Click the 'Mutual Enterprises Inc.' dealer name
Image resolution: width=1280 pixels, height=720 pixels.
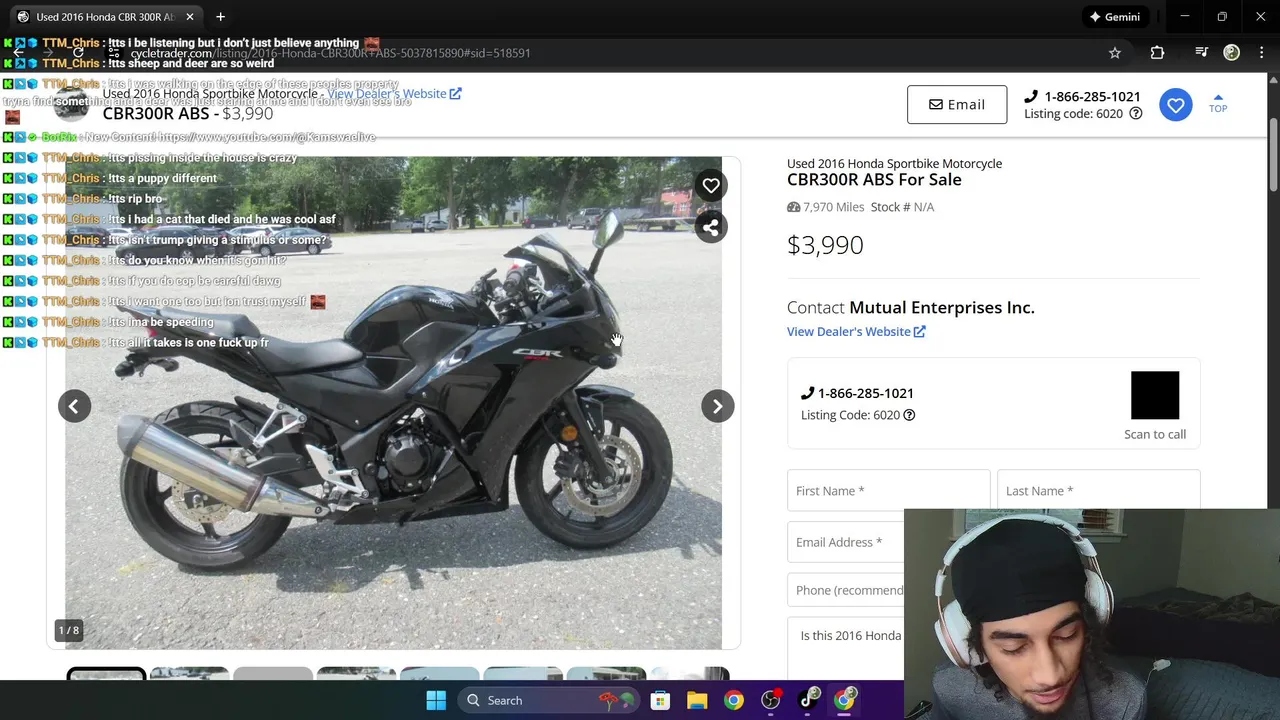(x=942, y=307)
